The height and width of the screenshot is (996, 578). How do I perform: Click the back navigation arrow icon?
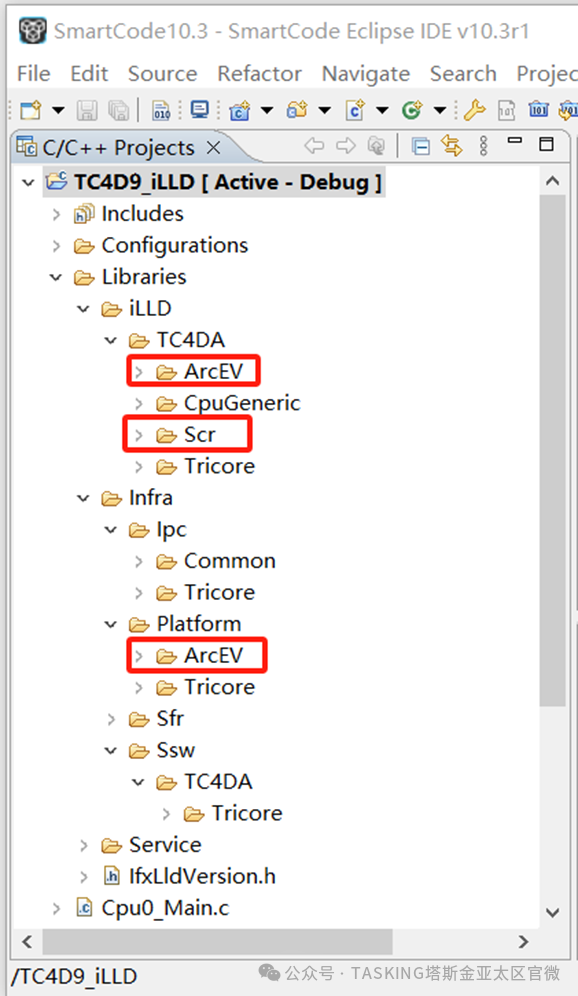point(314,146)
